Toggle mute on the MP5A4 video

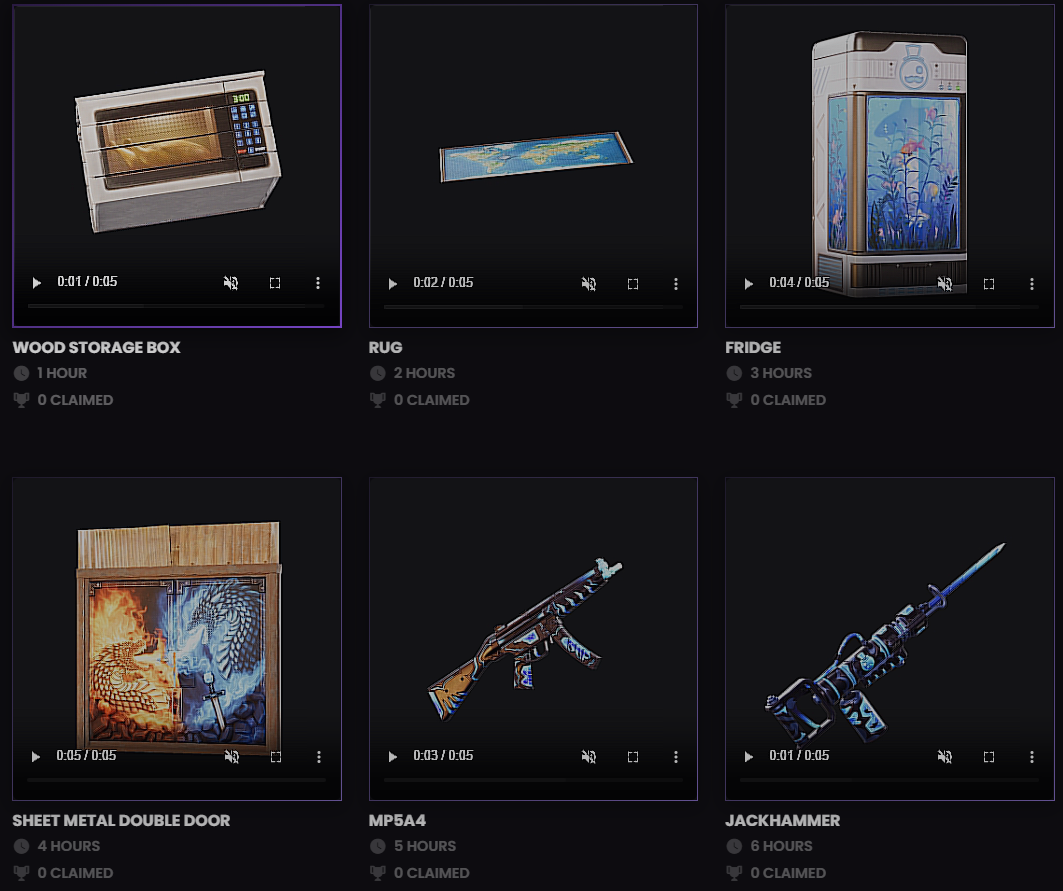pyautogui.click(x=588, y=757)
